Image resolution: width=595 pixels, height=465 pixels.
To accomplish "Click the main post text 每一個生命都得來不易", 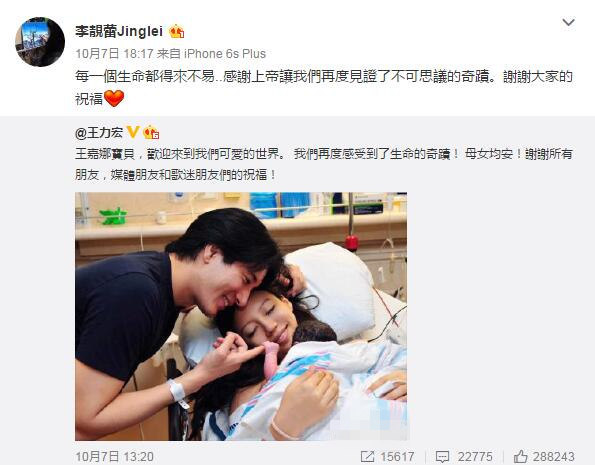I will pyautogui.click(x=324, y=88).
